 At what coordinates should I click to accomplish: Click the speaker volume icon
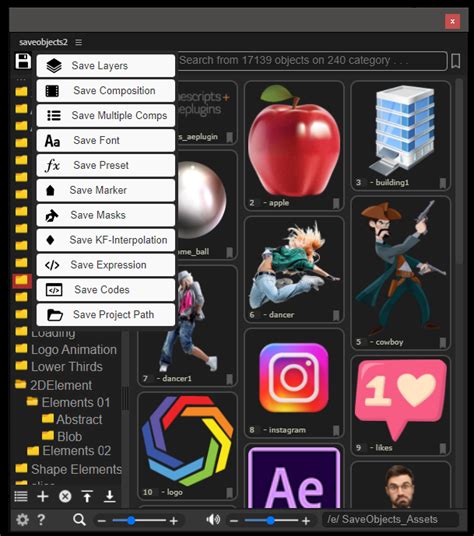[214, 520]
